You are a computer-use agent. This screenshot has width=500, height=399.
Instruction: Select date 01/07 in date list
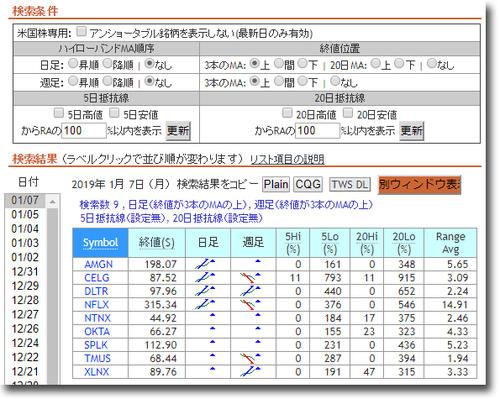25,200
